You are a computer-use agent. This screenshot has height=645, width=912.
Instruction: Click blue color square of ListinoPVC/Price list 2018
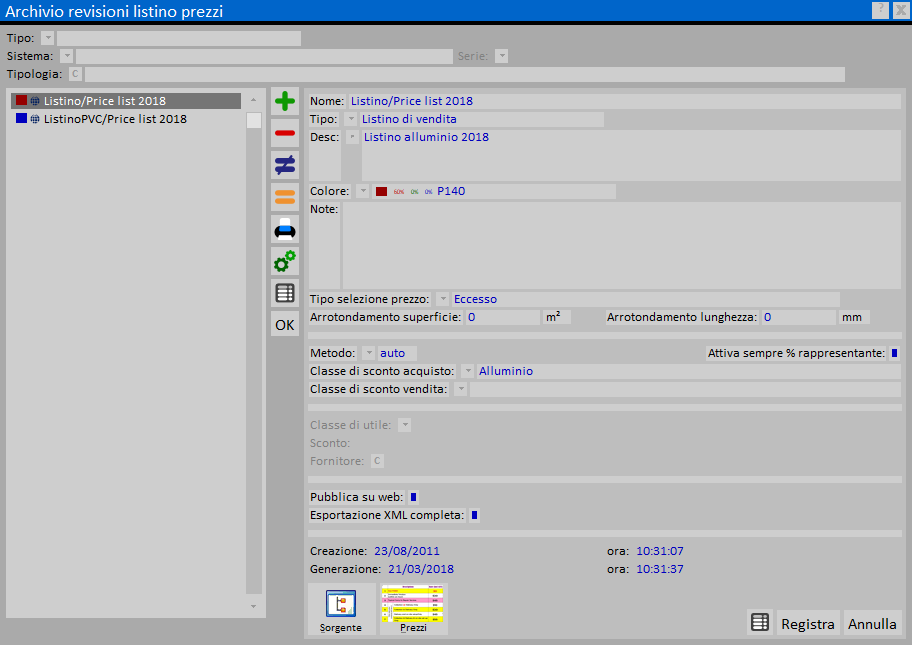pos(22,119)
